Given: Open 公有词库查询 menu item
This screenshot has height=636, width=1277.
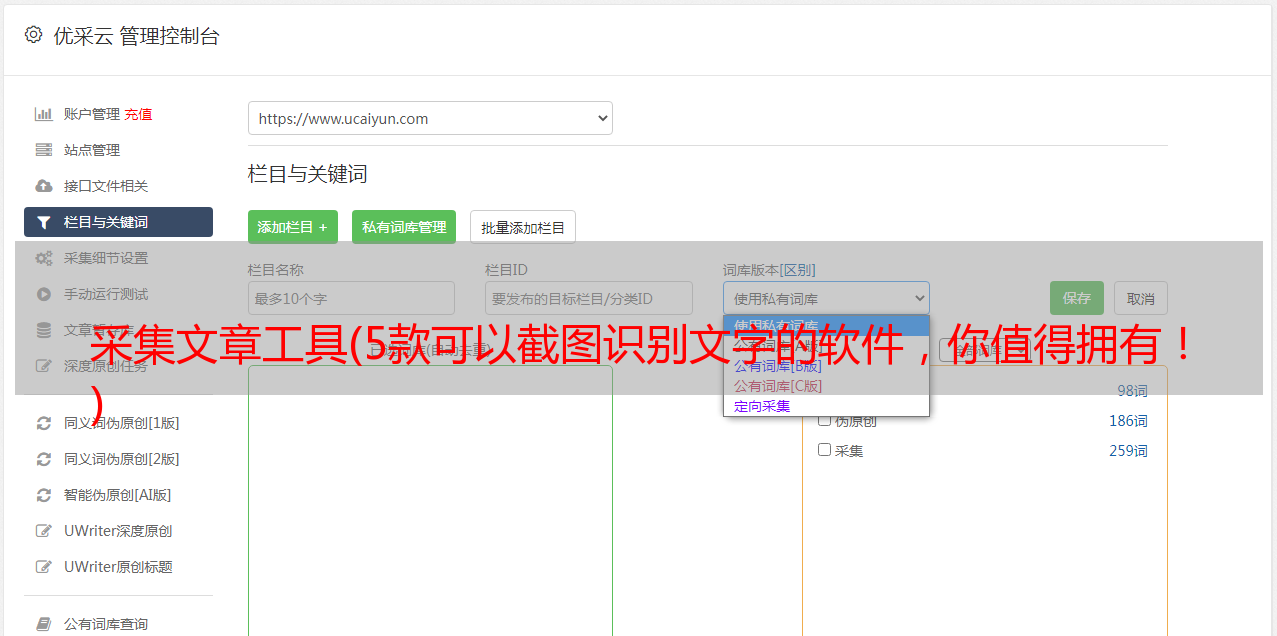Looking at the screenshot, I should (x=106, y=624).
